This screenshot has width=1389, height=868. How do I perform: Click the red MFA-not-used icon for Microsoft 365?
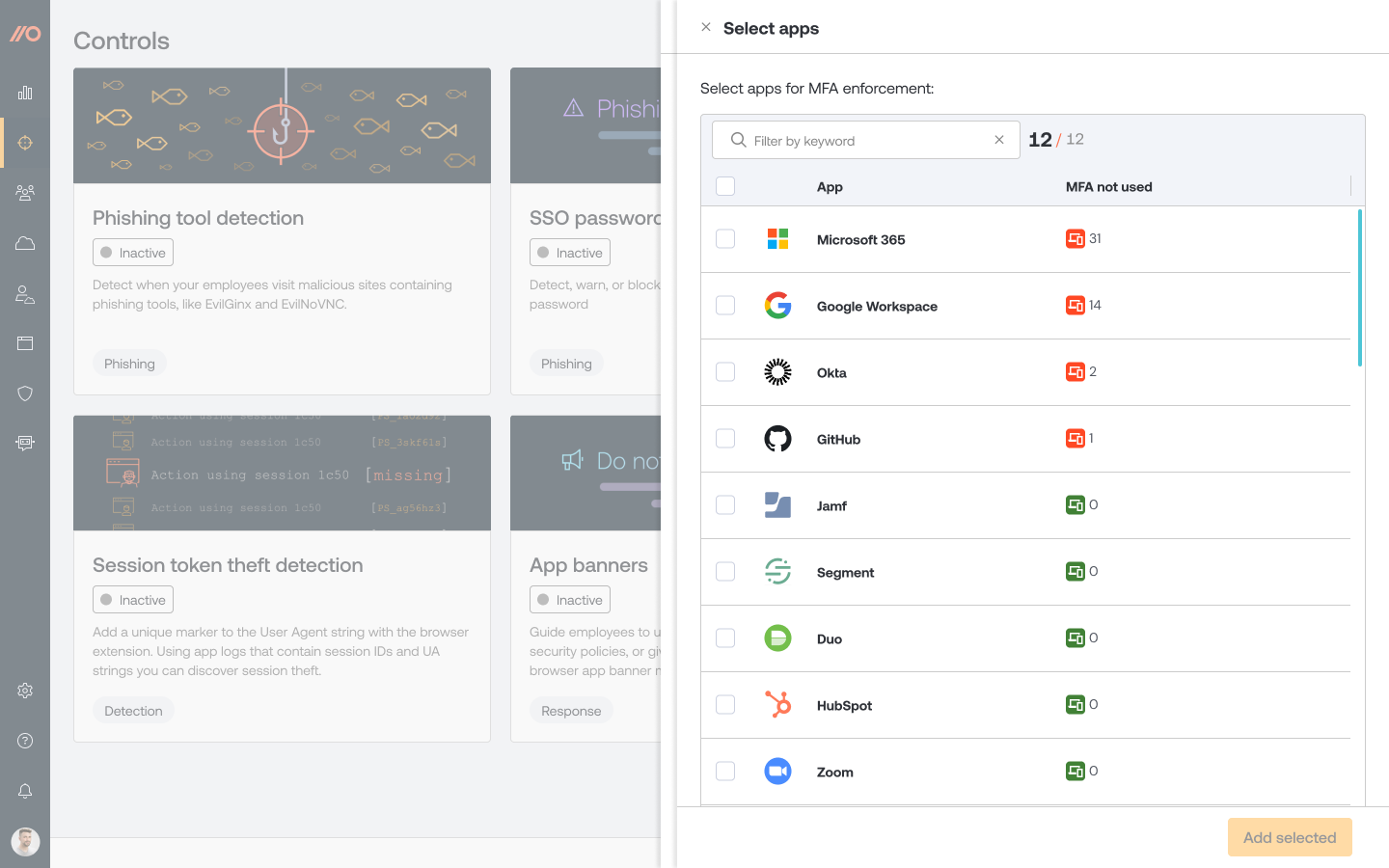tap(1075, 238)
